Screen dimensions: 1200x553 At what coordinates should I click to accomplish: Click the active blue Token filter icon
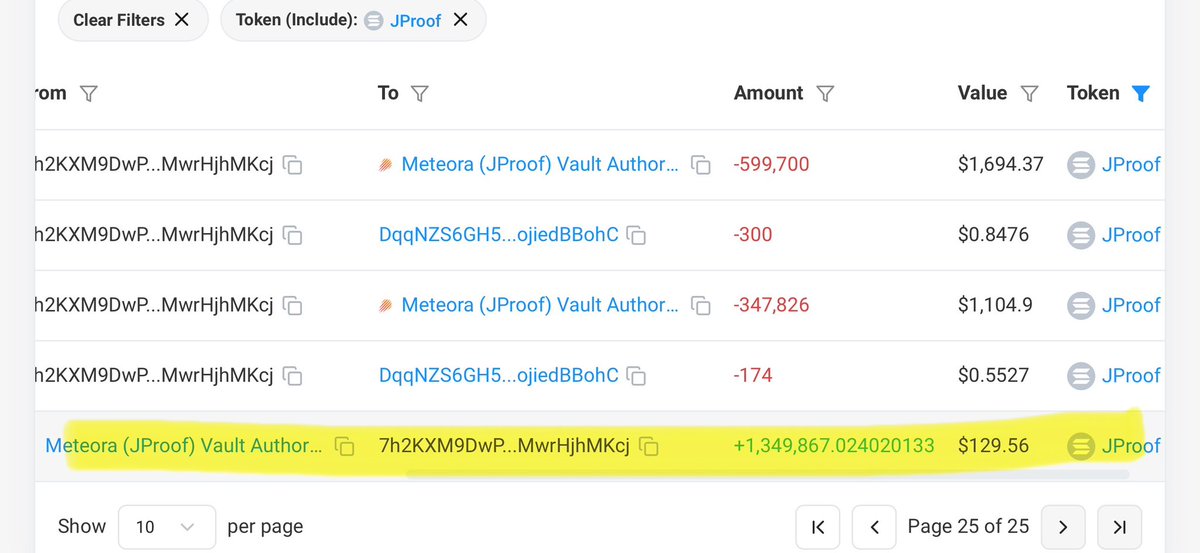coord(1140,93)
